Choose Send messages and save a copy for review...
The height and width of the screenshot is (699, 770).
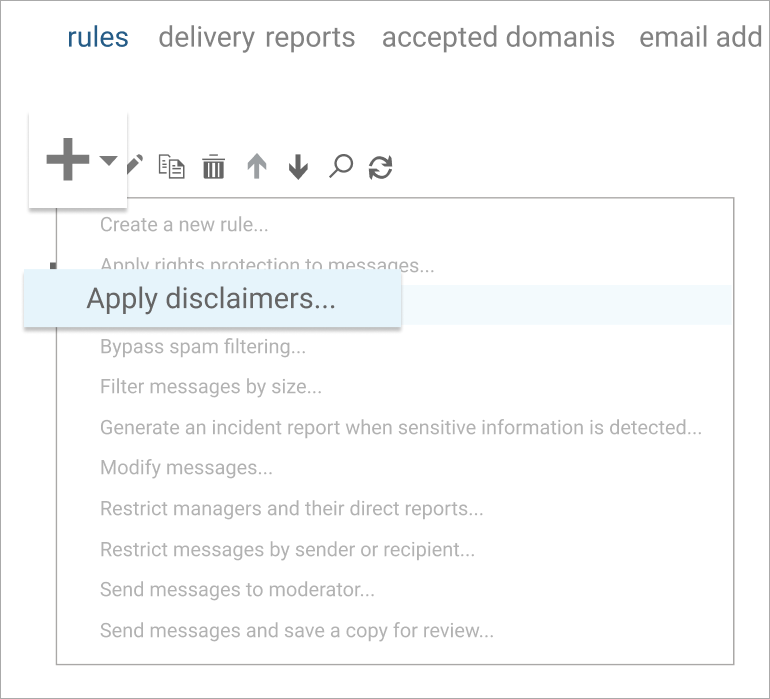pyautogui.click(x=297, y=630)
